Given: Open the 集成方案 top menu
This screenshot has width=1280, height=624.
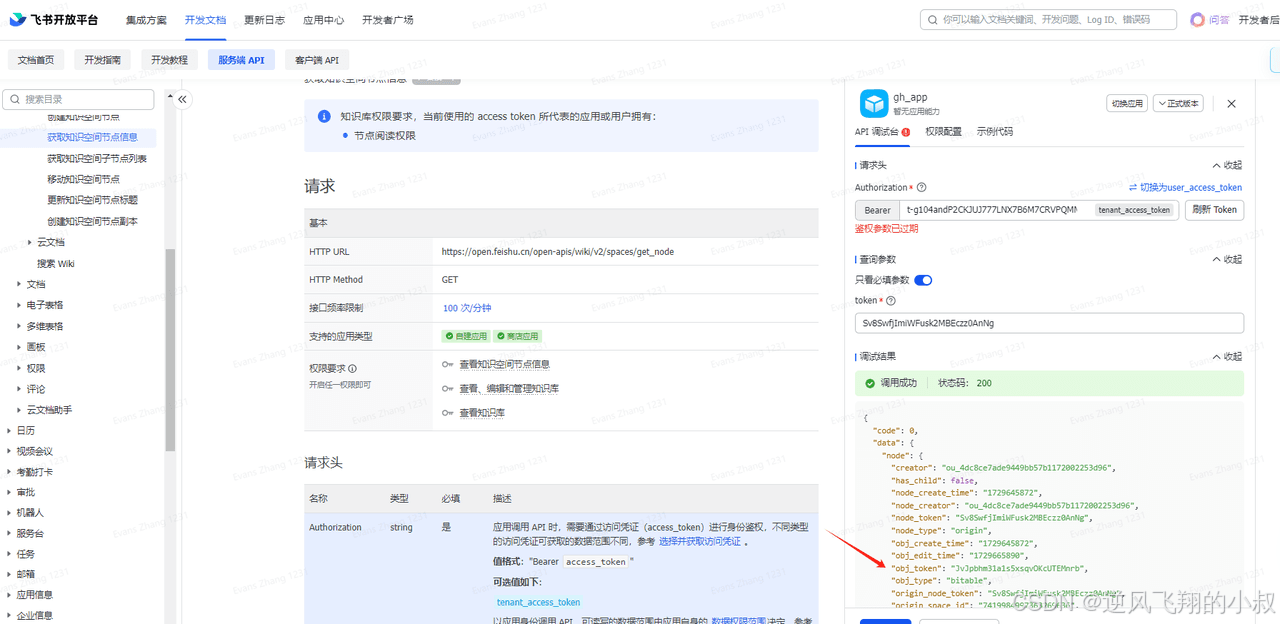Looking at the screenshot, I should click(x=146, y=20).
